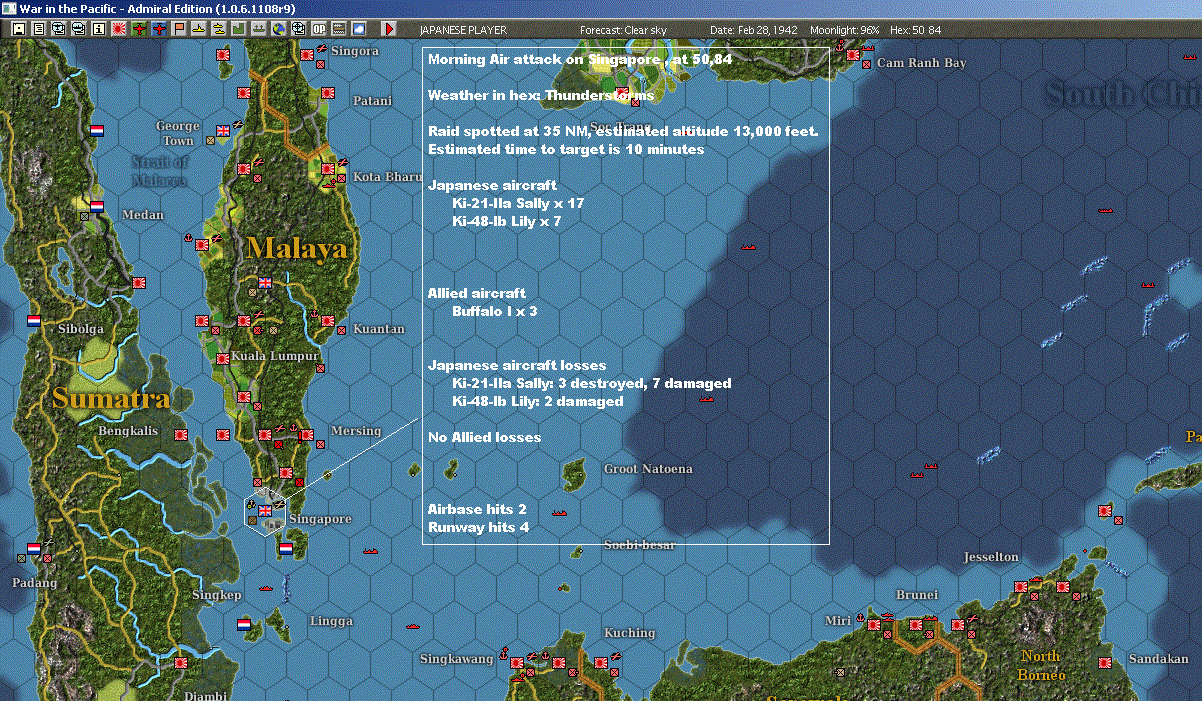
Task: Select the red plane on green icon
Action: [139, 29]
